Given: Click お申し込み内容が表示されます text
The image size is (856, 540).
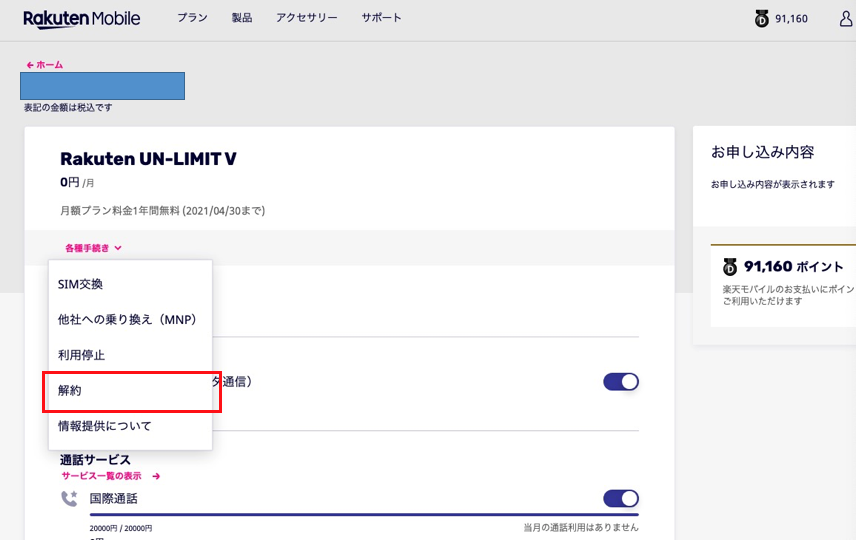Looking at the screenshot, I should coord(772,185).
